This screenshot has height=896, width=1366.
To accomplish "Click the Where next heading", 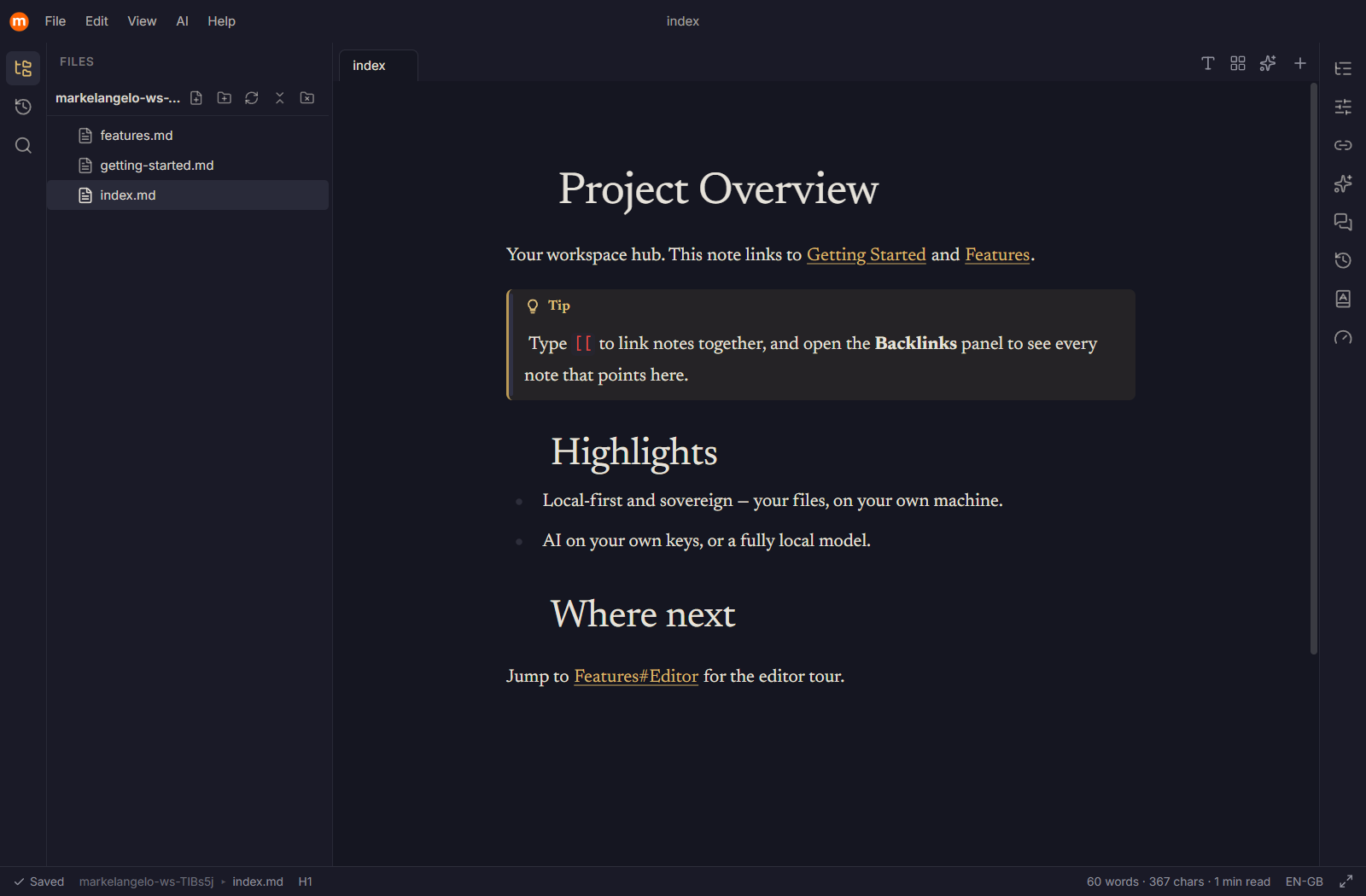I will click(x=643, y=614).
